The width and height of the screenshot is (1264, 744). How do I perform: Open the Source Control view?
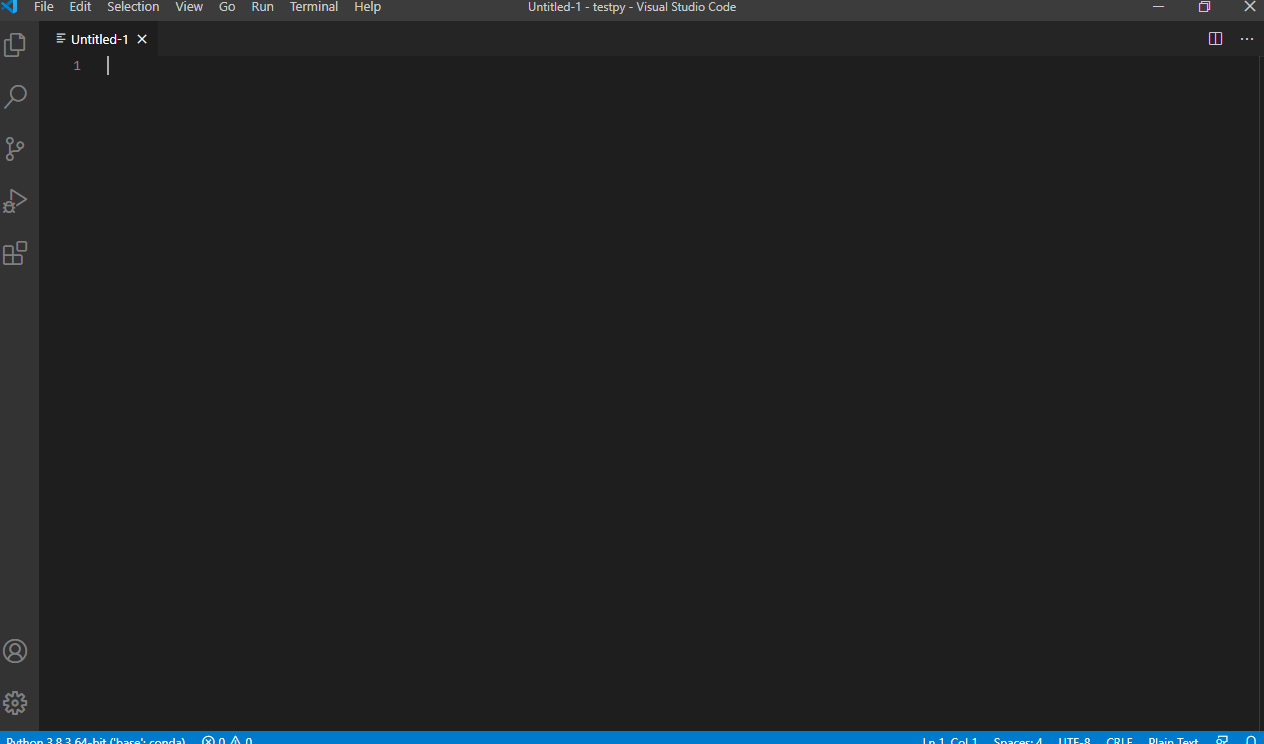(x=15, y=149)
